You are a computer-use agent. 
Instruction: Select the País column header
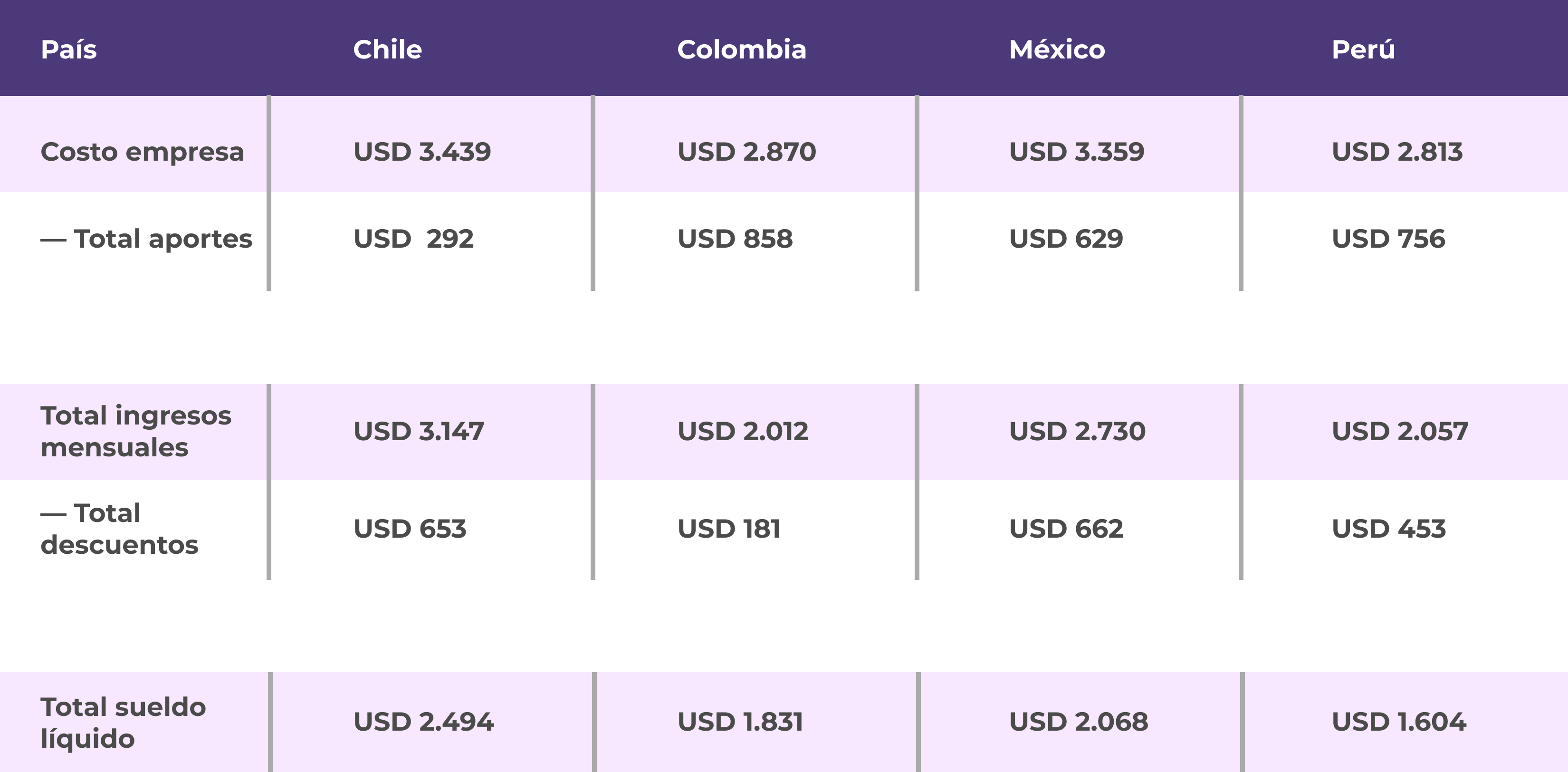pos(69,49)
